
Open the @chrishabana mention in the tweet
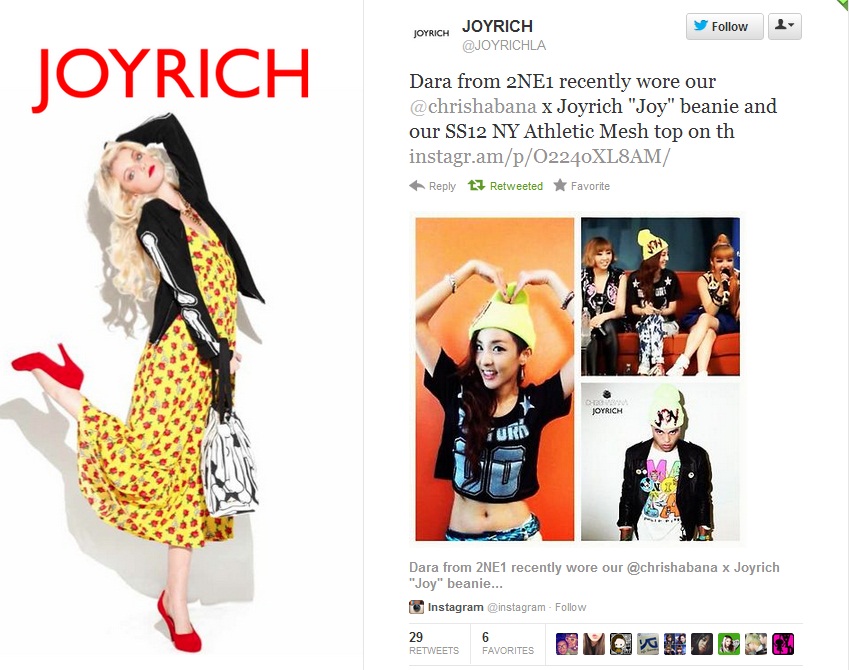[x=473, y=106]
